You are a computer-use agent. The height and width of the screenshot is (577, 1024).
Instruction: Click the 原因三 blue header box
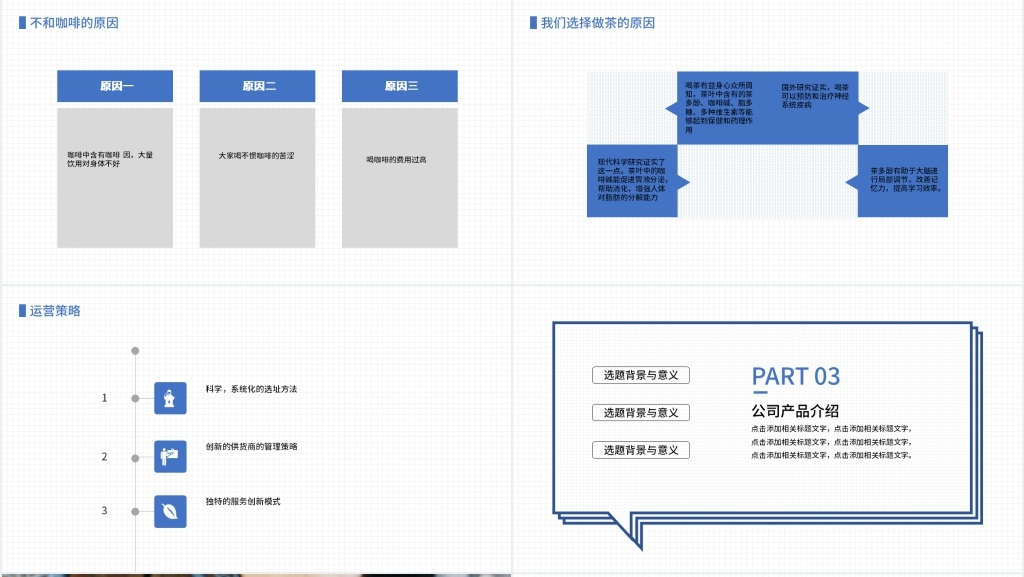pos(399,86)
